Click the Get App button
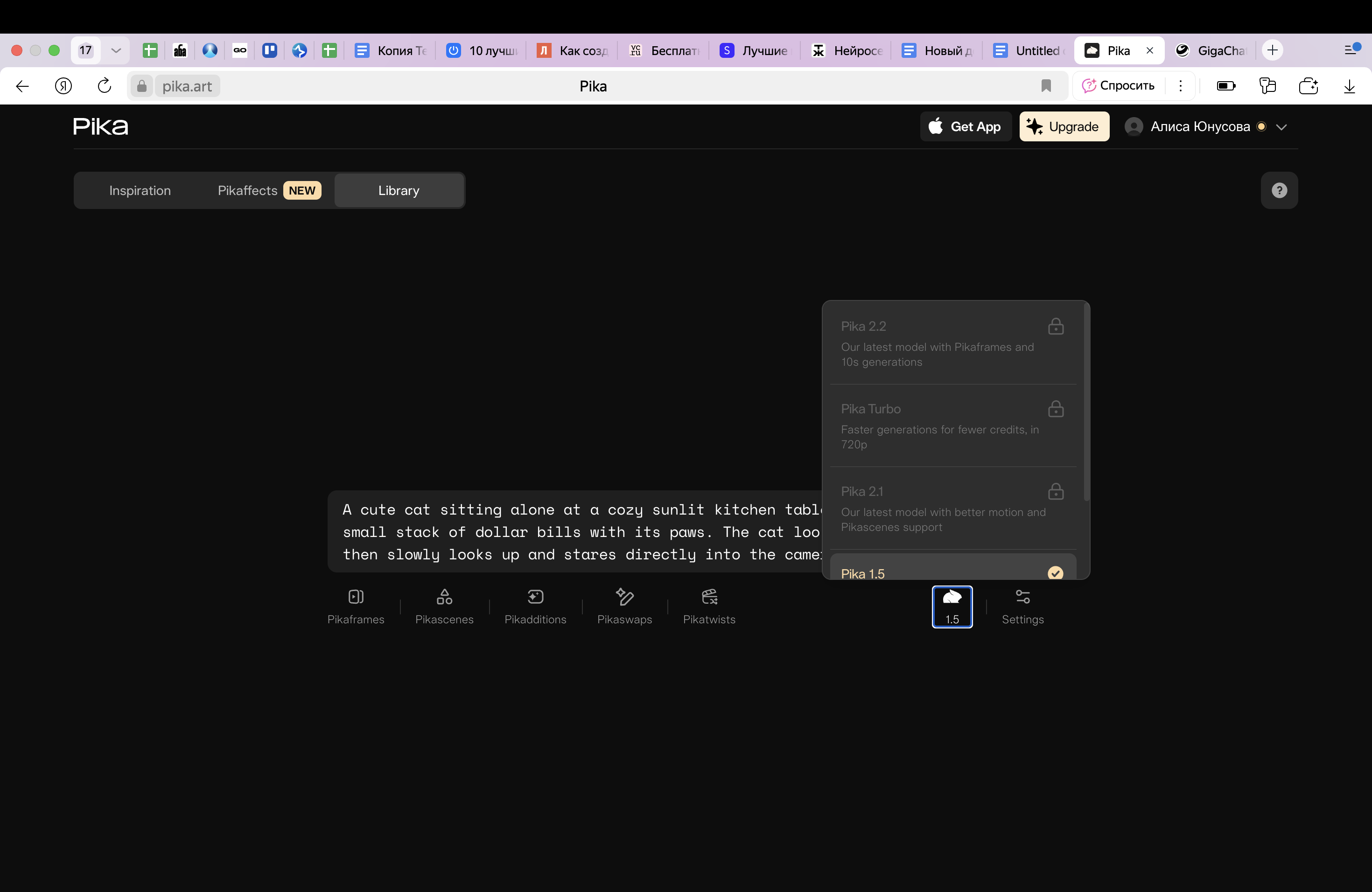The width and height of the screenshot is (1372, 892). (x=966, y=126)
